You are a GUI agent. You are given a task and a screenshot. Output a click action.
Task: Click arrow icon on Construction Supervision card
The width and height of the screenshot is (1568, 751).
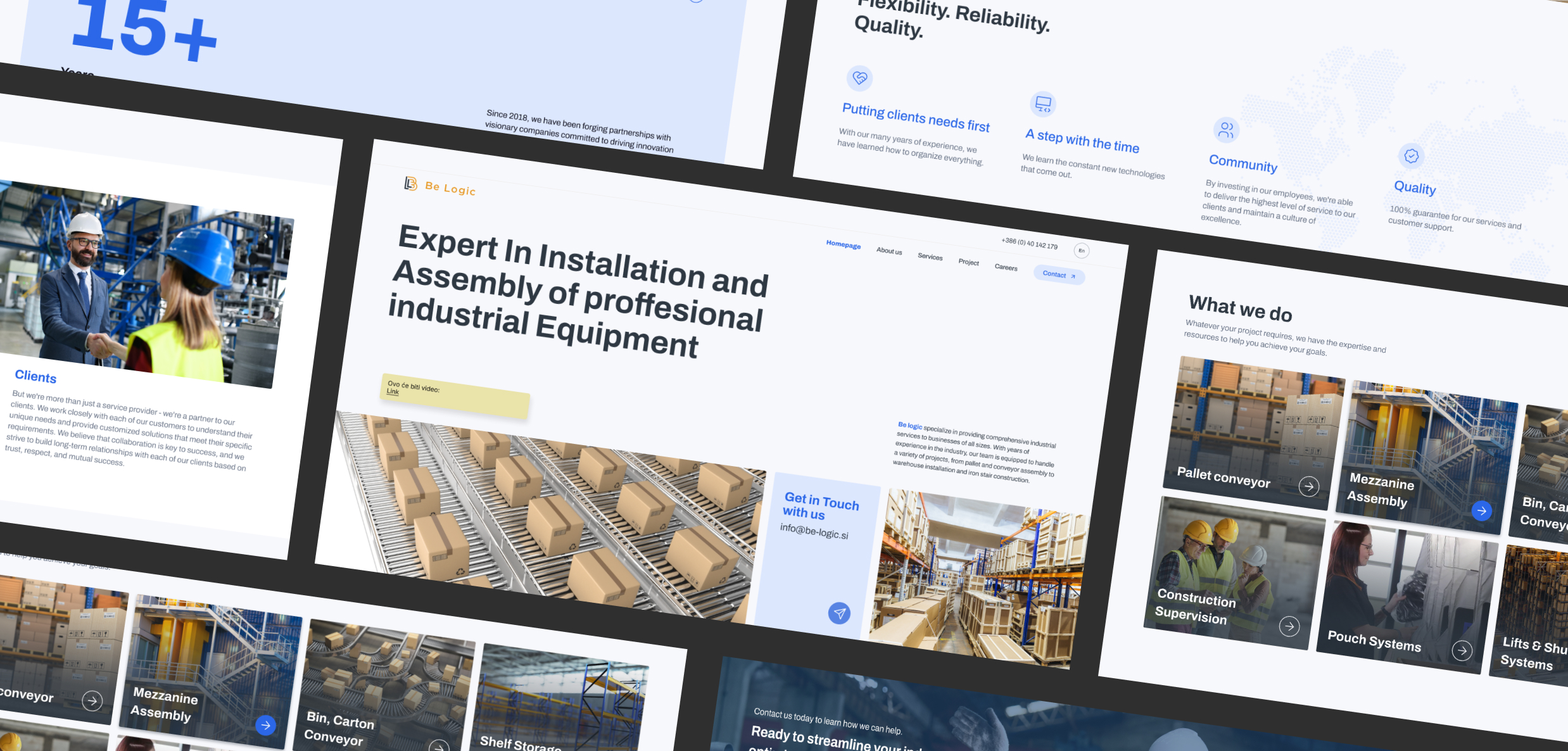(1289, 626)
